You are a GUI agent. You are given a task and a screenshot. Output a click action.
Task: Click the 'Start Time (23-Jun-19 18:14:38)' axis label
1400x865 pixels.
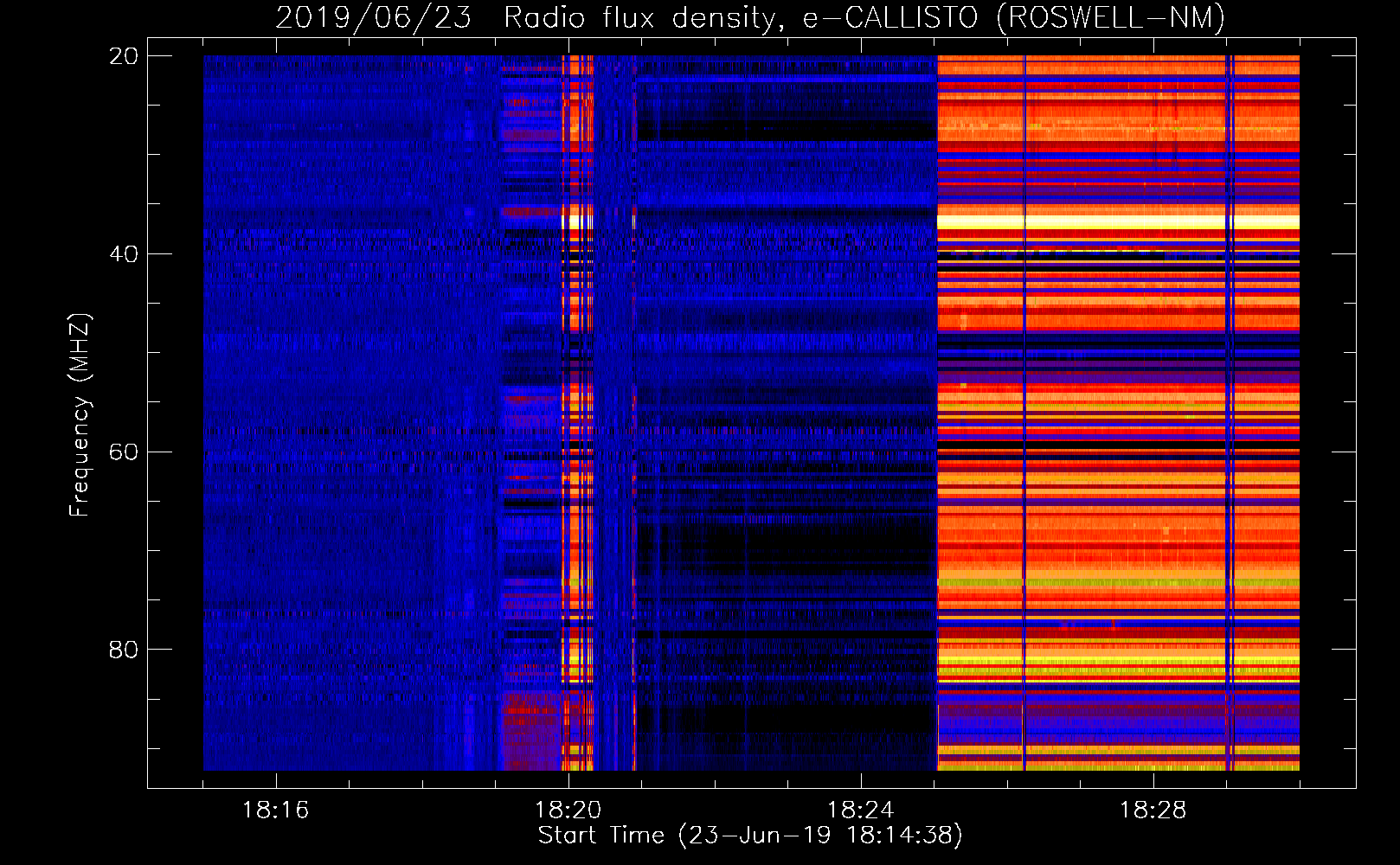click(x=750, y=836)
